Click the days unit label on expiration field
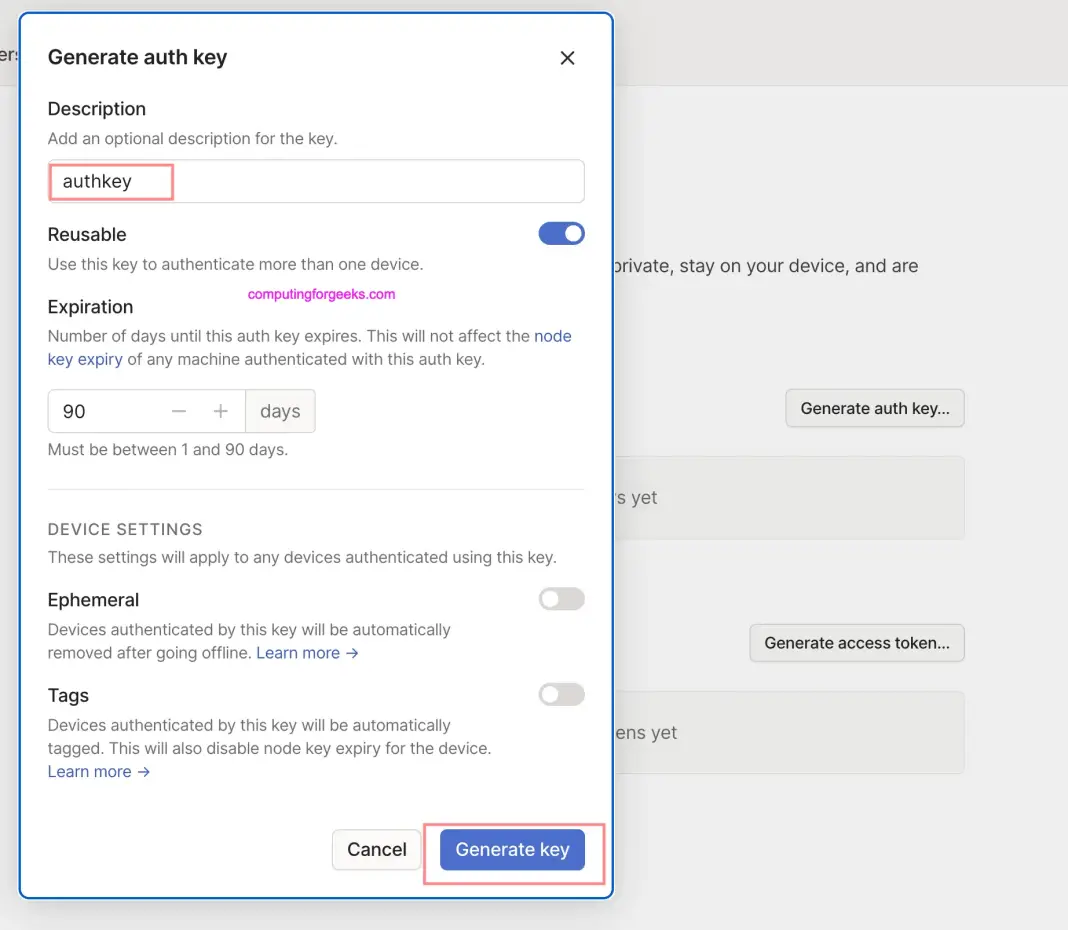1068x930 pixels. [280, 410]
